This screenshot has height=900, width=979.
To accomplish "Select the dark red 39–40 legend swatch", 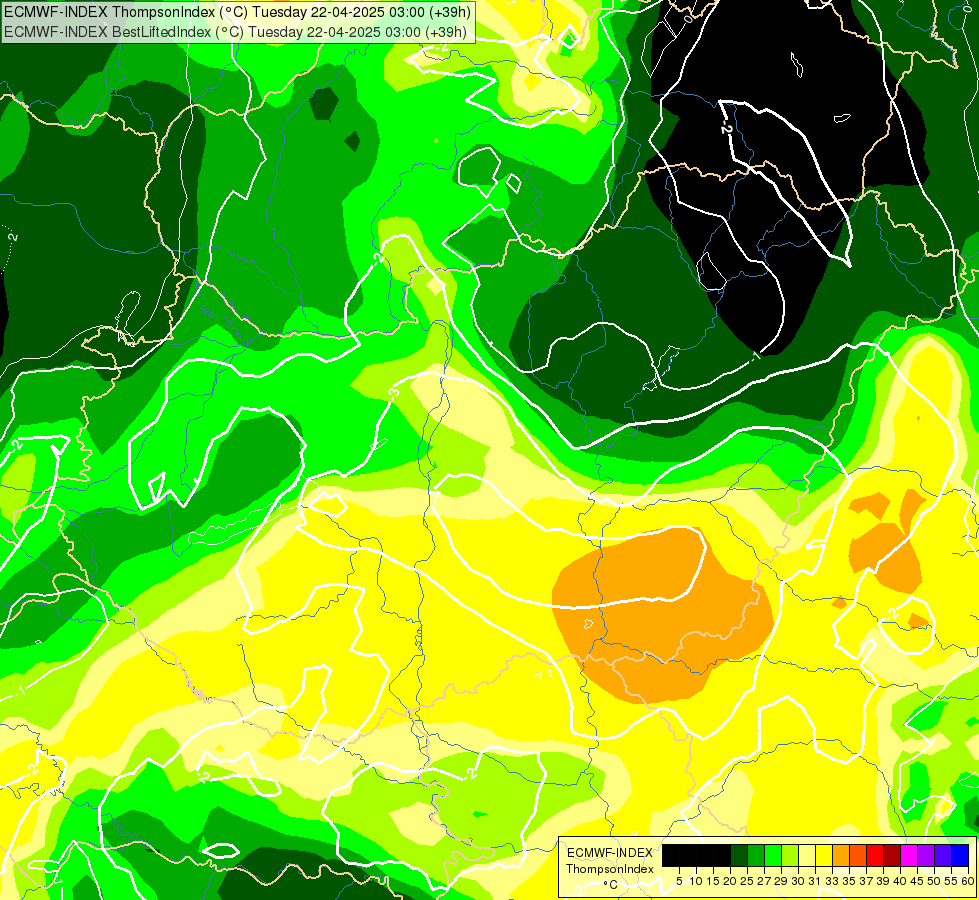I will pyautogui.click(x=892, y=856).
